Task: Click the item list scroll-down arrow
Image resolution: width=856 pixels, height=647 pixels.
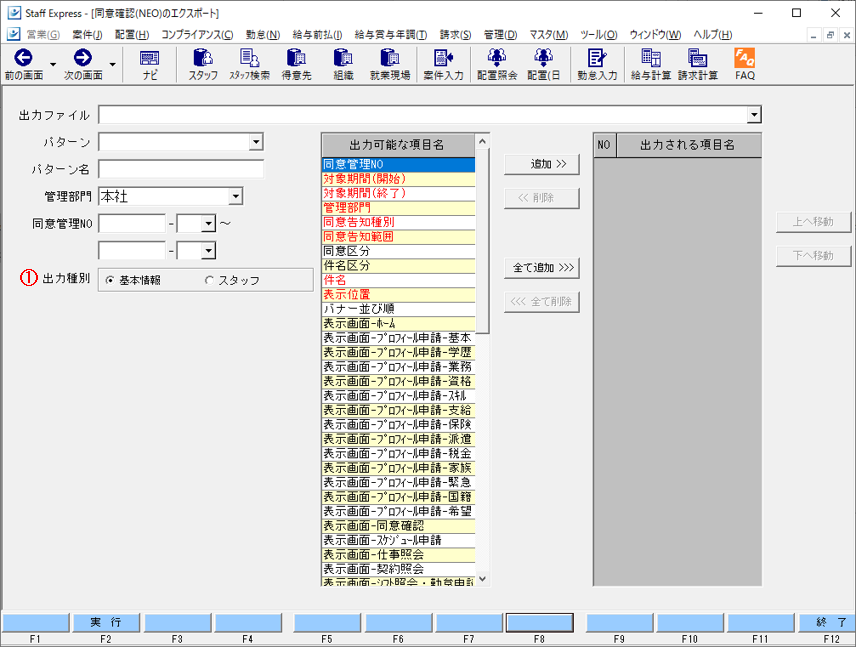Action: 483,579
